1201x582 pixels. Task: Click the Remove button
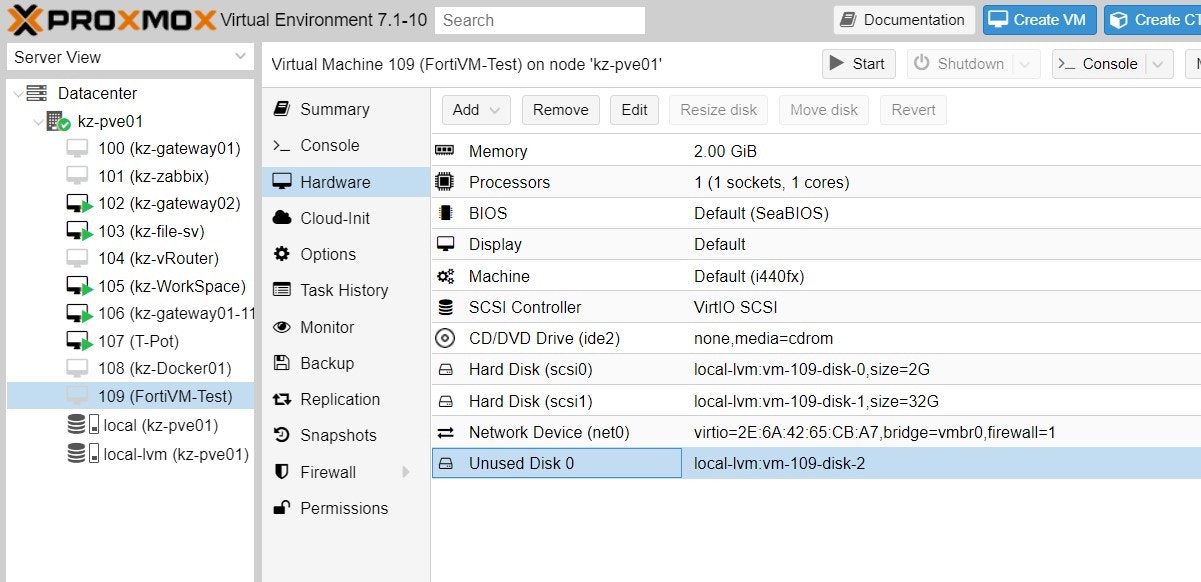click(x=560, y=110)
